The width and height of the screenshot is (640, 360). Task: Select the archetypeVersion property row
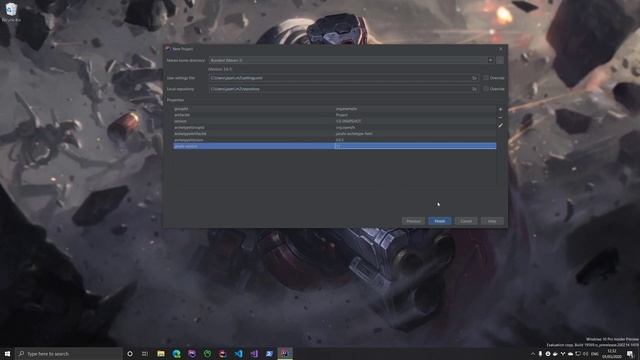335,140
